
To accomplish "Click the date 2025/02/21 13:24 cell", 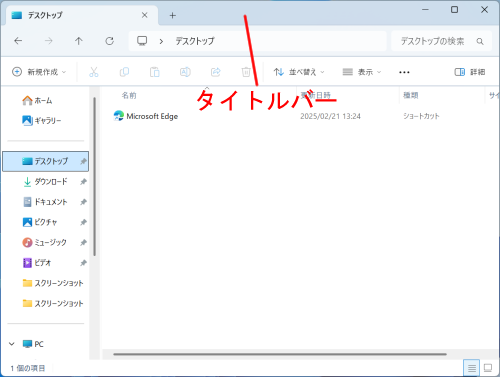I will pyautogui.click(x=330, y=116).
